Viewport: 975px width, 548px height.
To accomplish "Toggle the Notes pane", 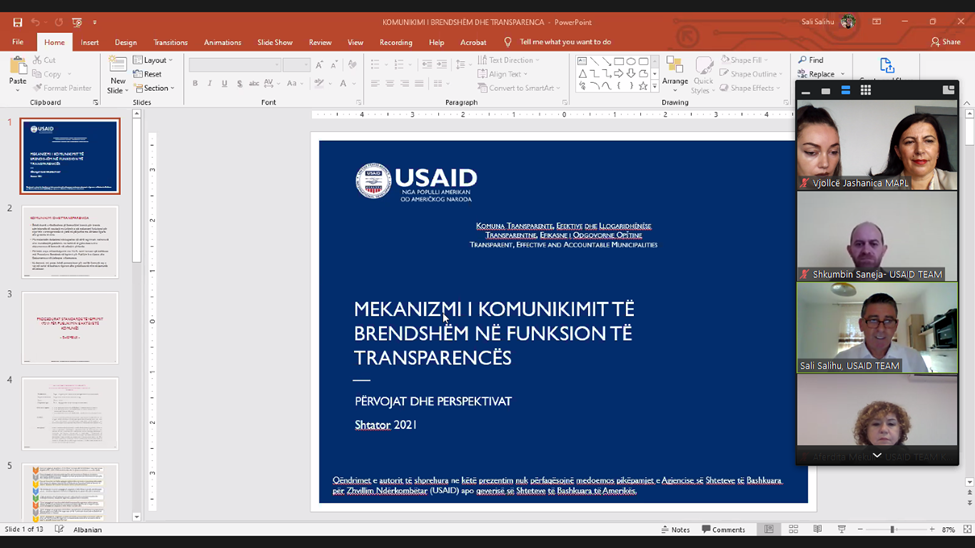I will click(676, 529).
